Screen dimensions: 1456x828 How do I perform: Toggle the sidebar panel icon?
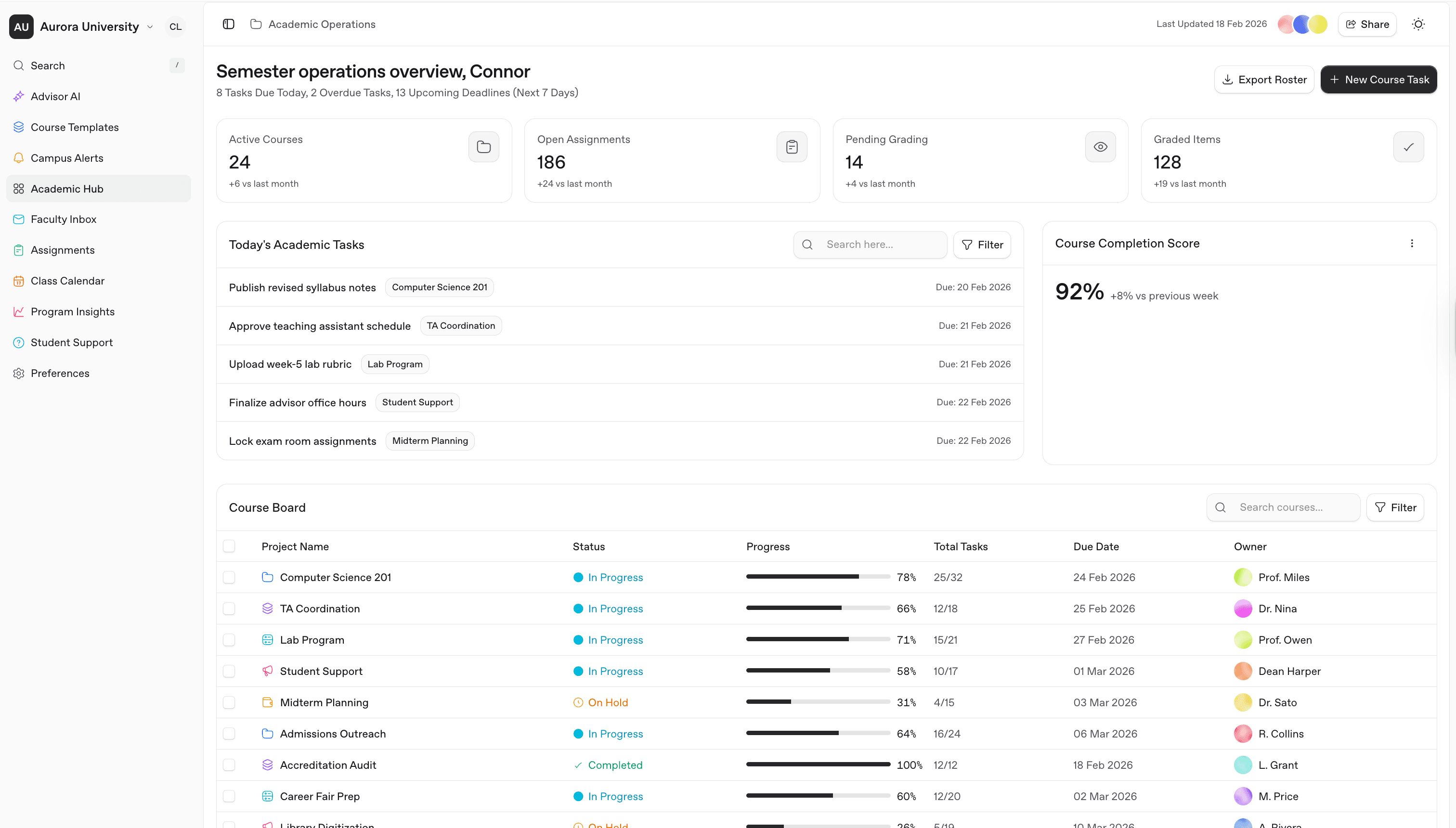[x=229, y=24]
